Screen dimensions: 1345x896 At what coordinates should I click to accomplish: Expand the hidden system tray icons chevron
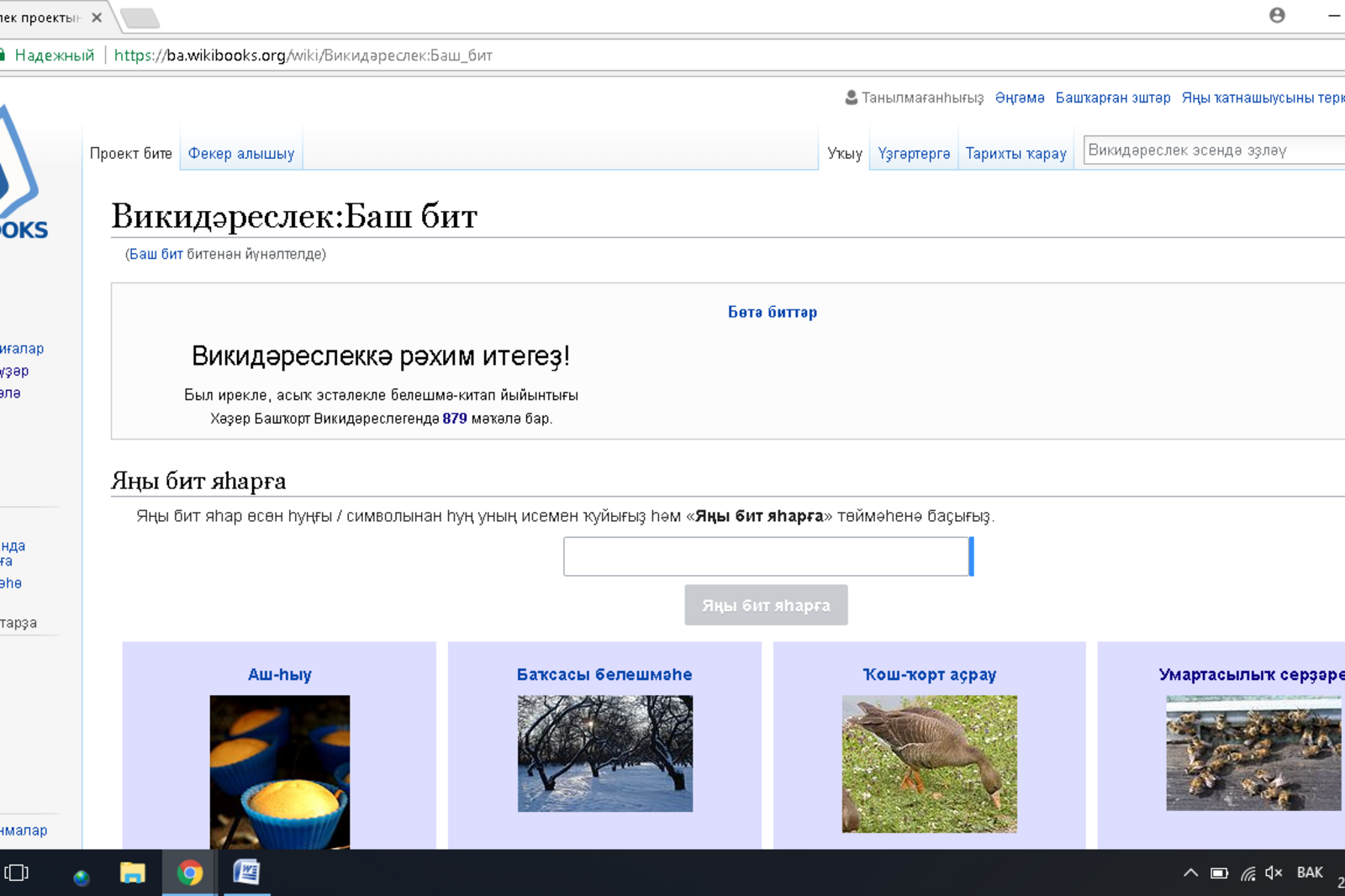[x=1190, y=873]
